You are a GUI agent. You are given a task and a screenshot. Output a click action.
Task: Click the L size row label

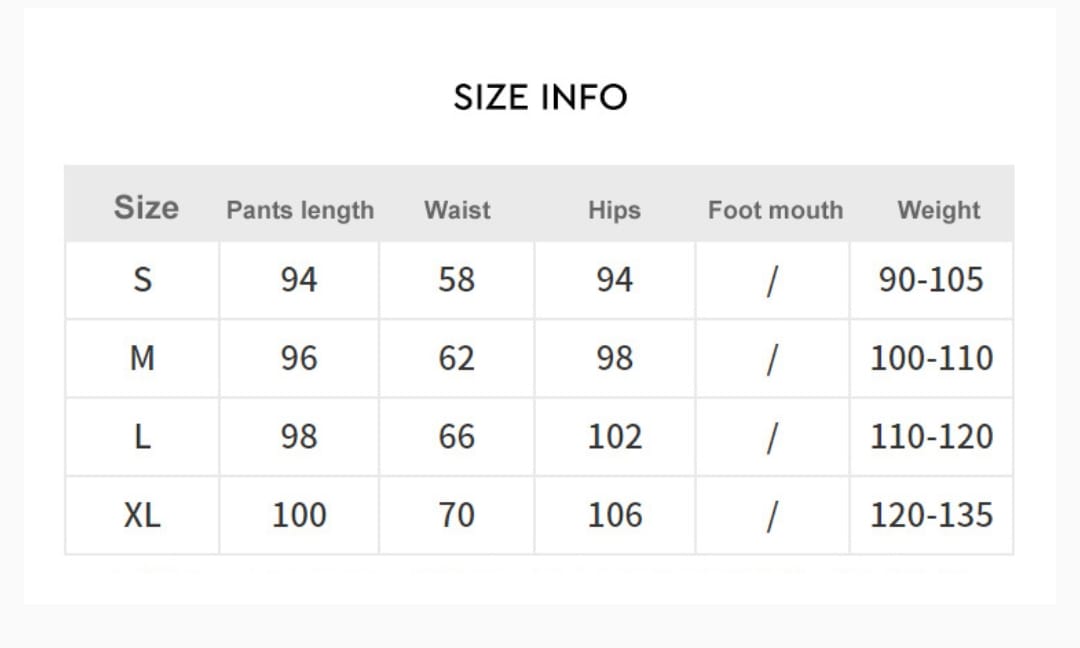point(143,437)
